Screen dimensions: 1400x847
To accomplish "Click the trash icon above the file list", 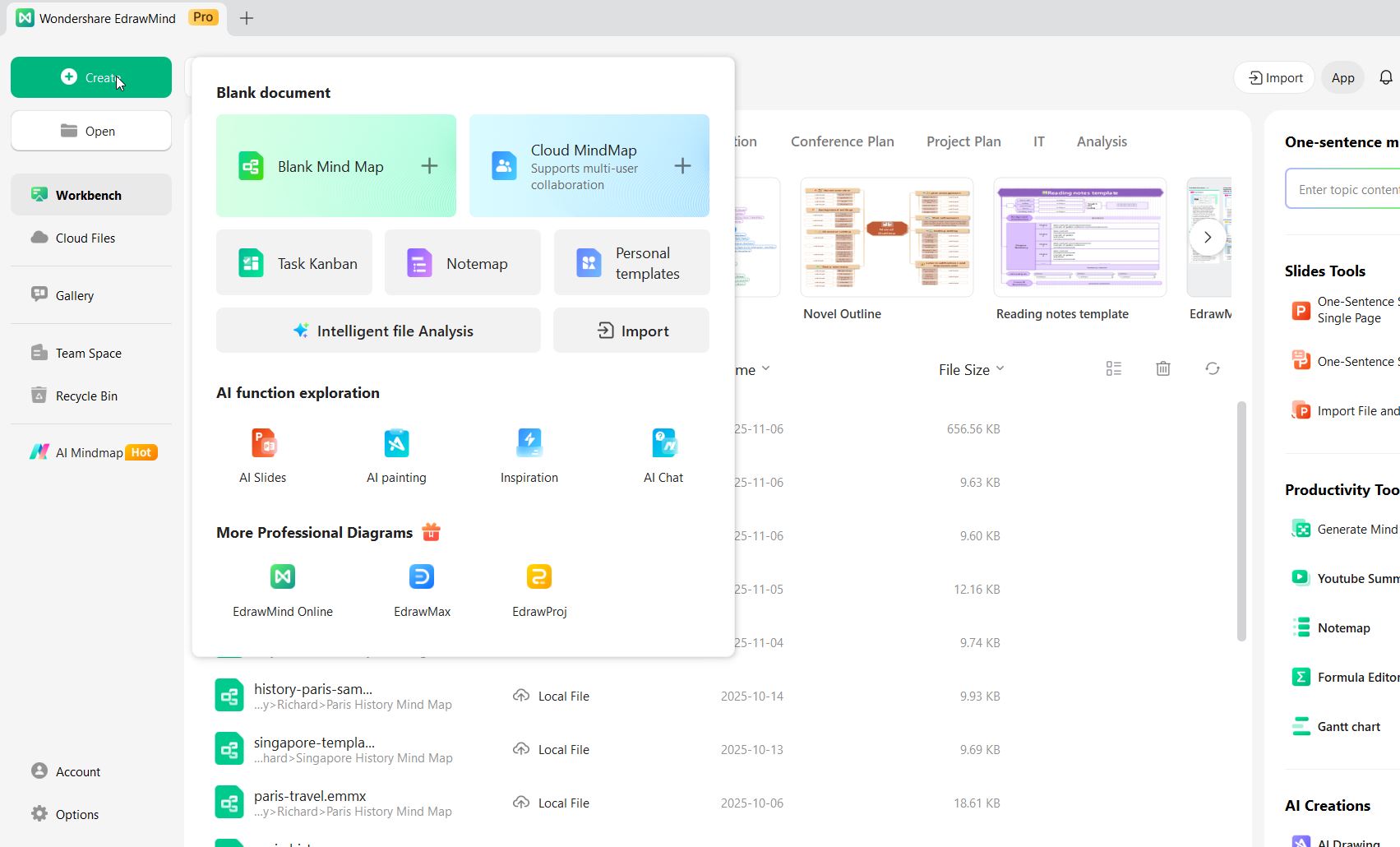I will pyautogui.click(x=1163, y=368).
